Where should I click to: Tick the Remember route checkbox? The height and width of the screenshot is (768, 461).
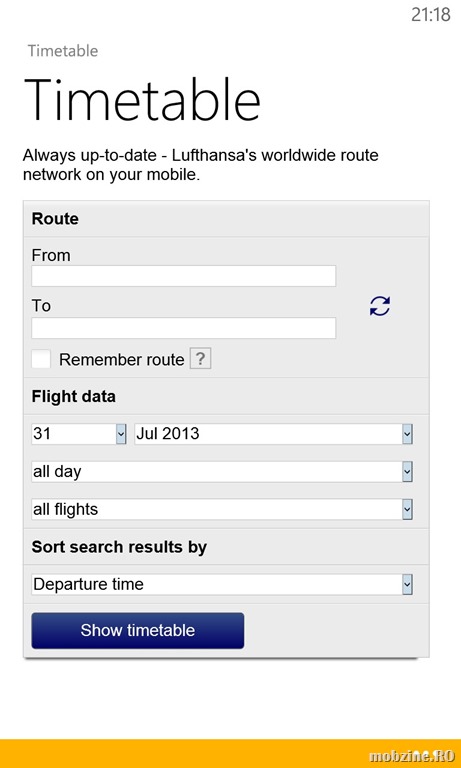point(41,359)
